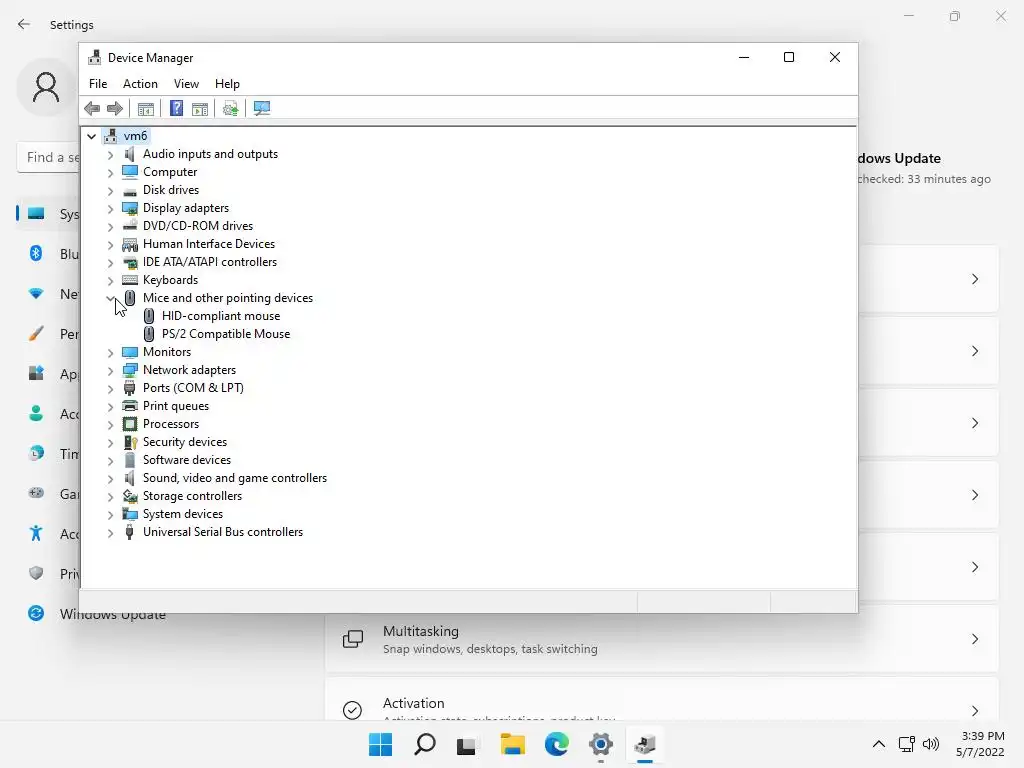Screen dimensions: 1024x768
Task: Select the Computer category icon
Action: click(x=130, y=172)
